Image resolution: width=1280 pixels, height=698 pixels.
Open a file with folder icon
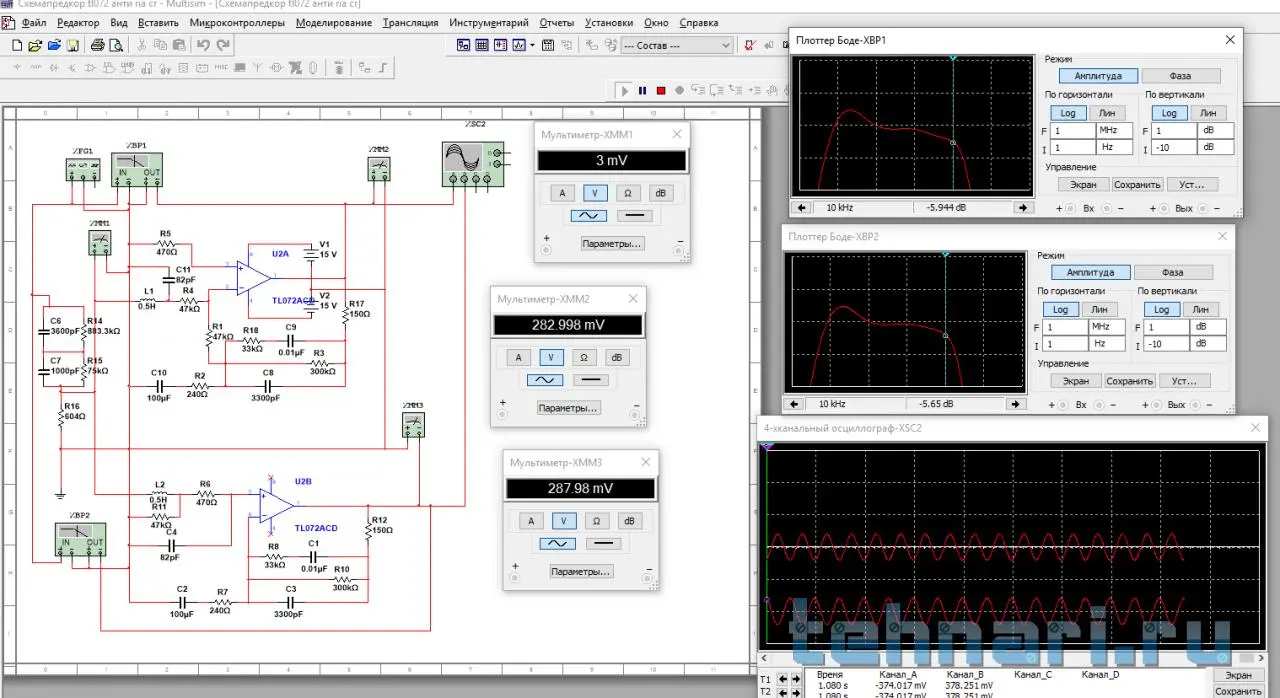pyautogui.click(x=35, y=45)
